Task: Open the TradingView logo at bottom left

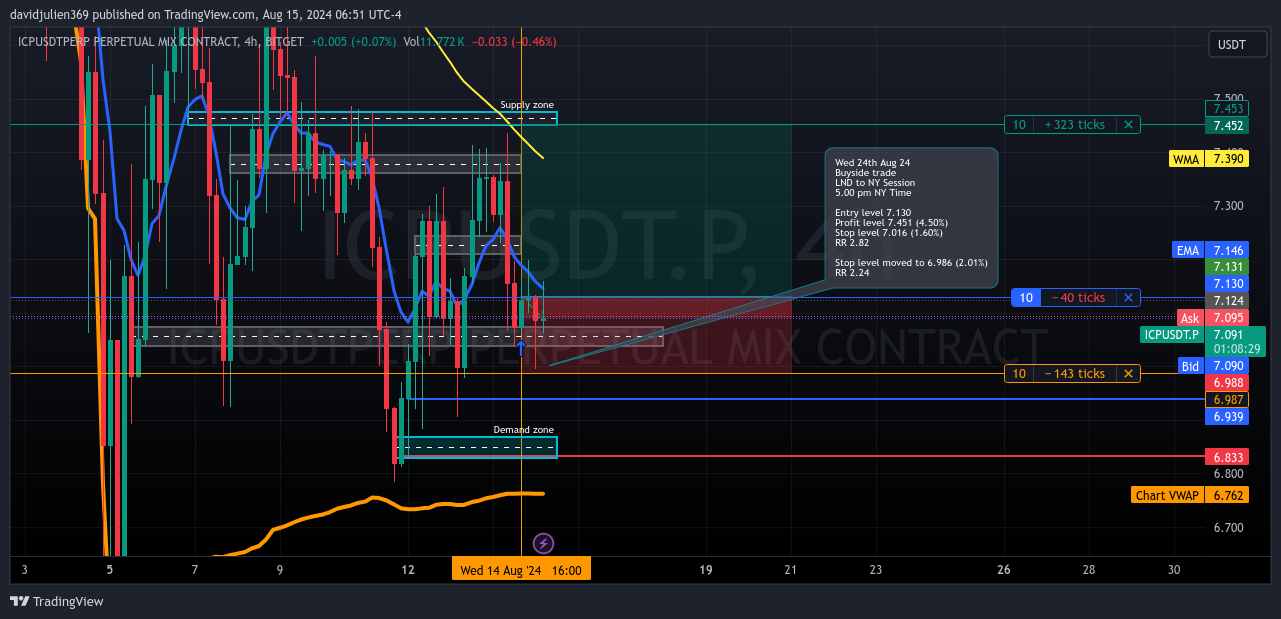Action: tap(57, 601)
